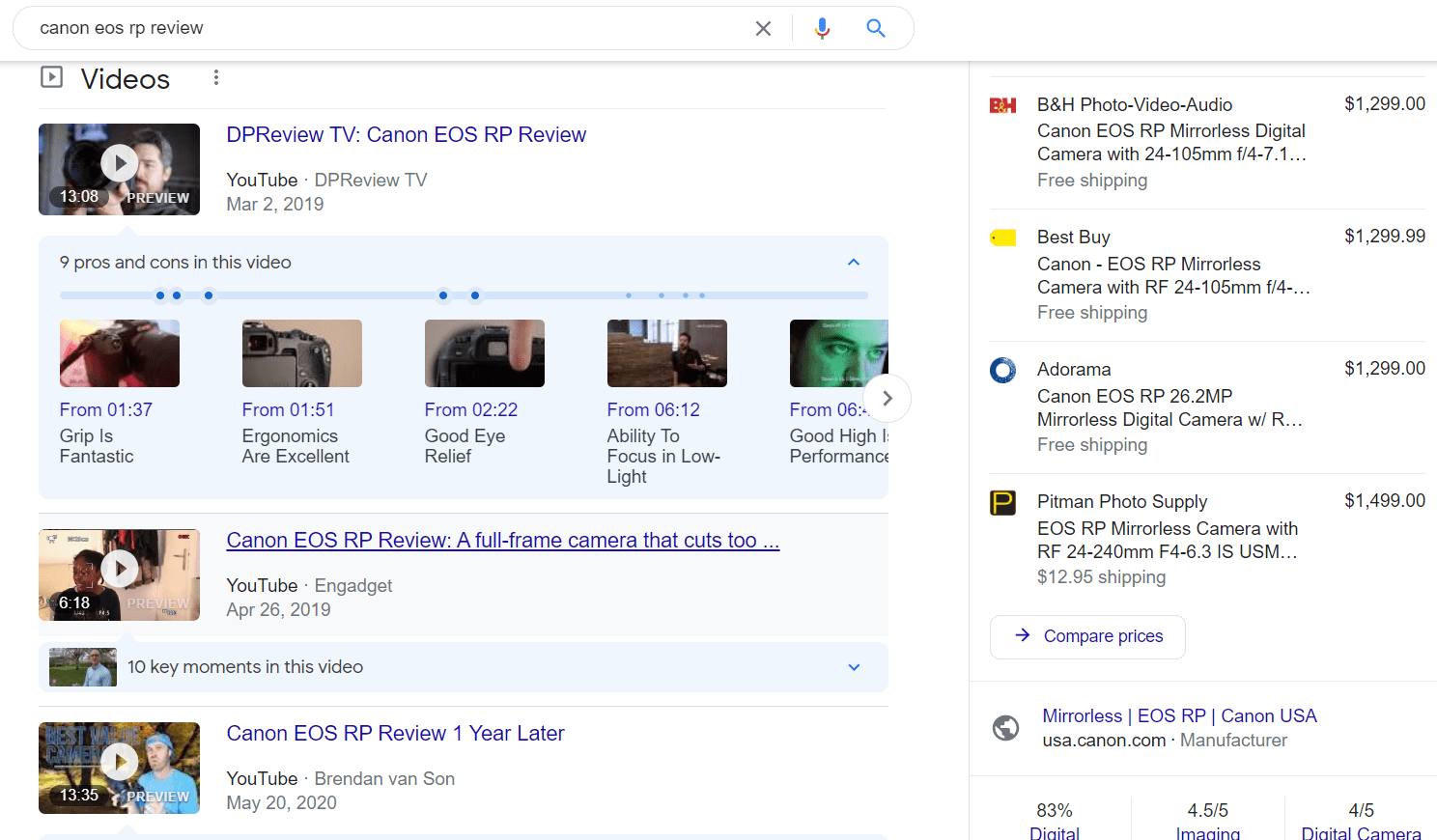Image resolution: width=1437 pixels, height=840 pixels.
Task: Open the Adorama logo icon
Action: point(1002,370)
